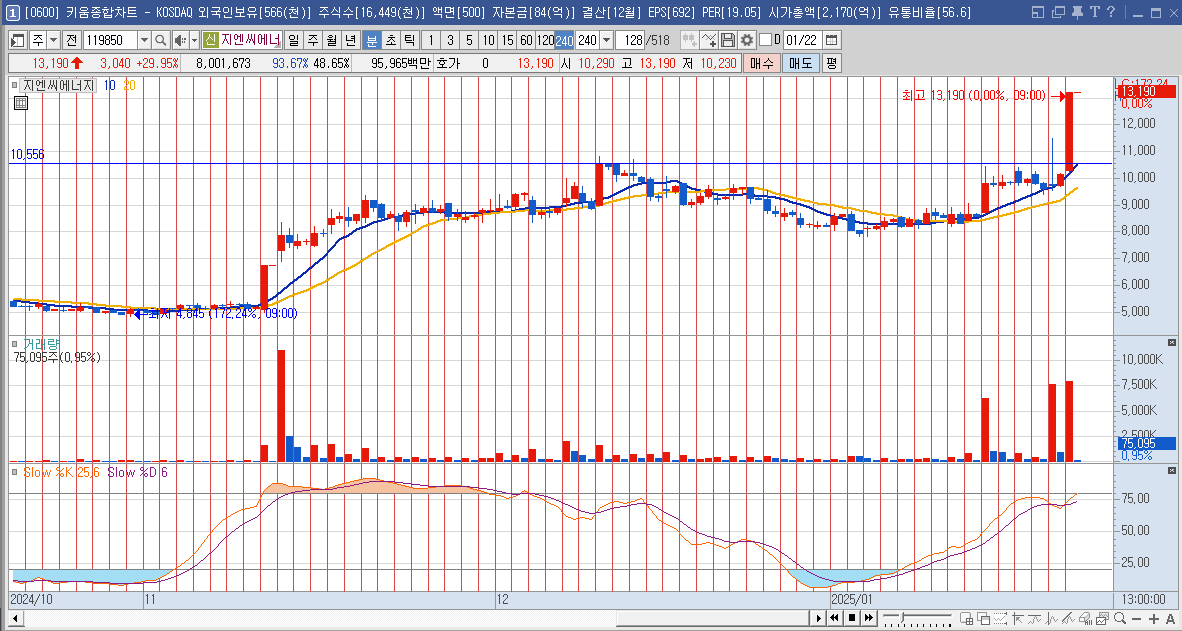Open the calendar date picker icon

(831, 40)
